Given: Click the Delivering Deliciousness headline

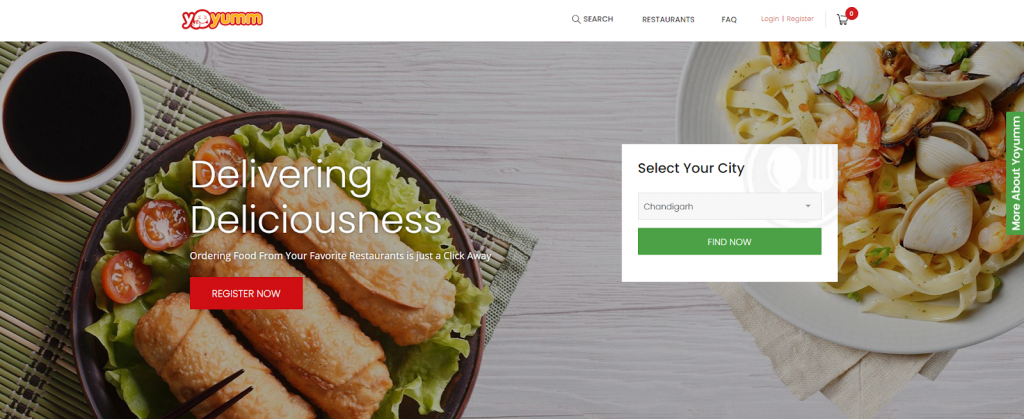Looking at the screenshot, I should point(315,198).
